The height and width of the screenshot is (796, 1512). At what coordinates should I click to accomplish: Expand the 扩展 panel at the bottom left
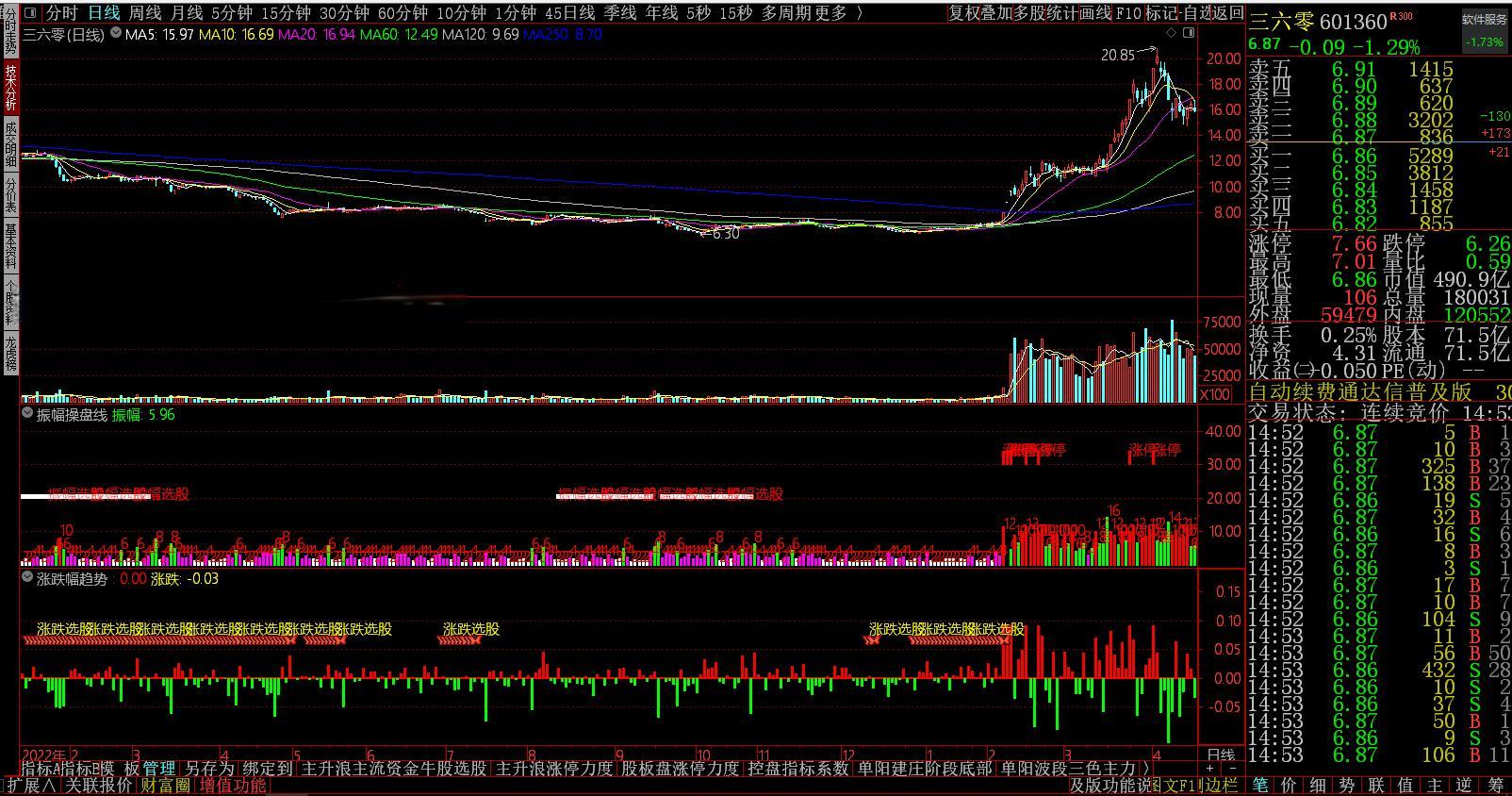click(x=30, y=785)
